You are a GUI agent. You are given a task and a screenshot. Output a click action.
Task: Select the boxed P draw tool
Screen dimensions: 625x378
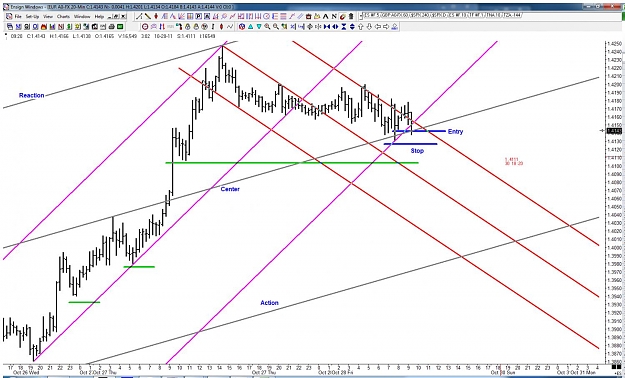[199, 16]
